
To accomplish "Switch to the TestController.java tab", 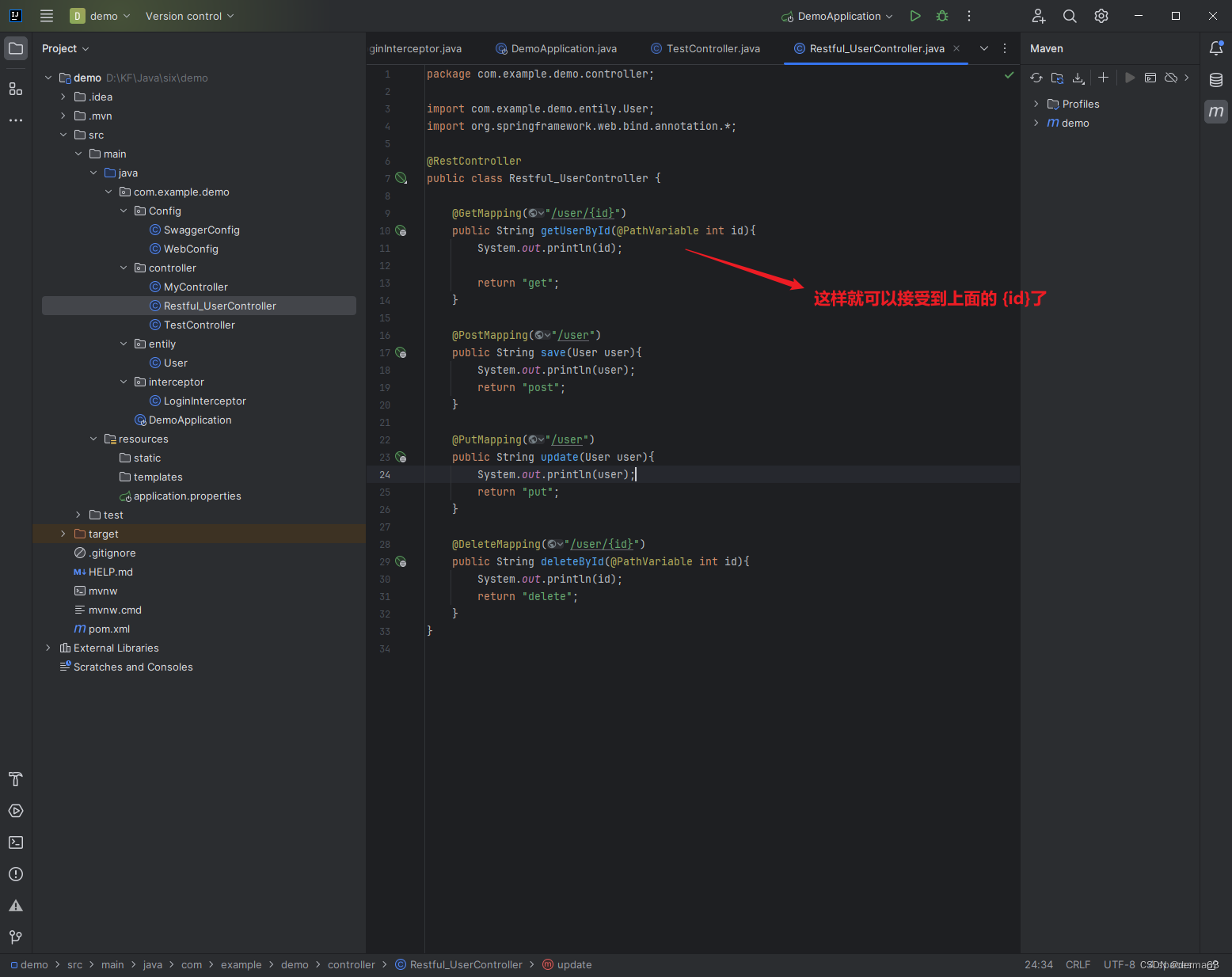I will tap(705, 48).
